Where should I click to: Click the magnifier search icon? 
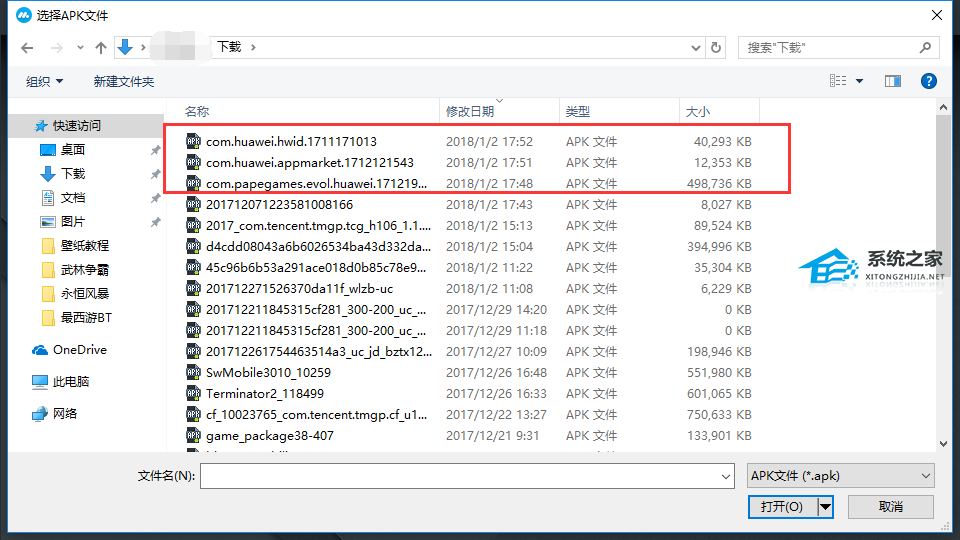[926, 47]
